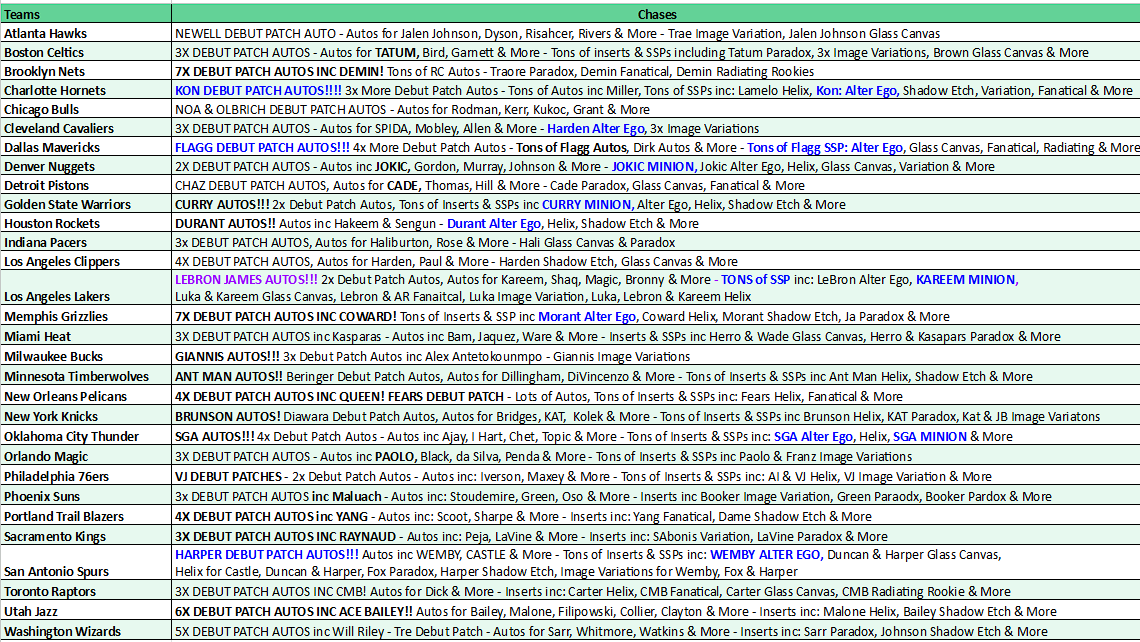This screenshot has height=642, width=1140.
Task: Select the Harden Alter Ego Cavaliers chases cell
Action: (x=656, y=127)
